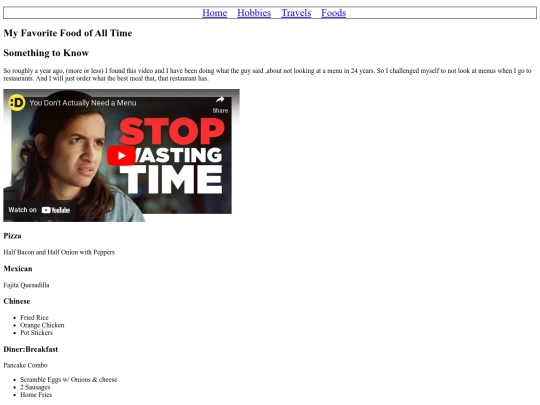
Task: Click the 'Pancake Combo' text
Action: (25, 365)
